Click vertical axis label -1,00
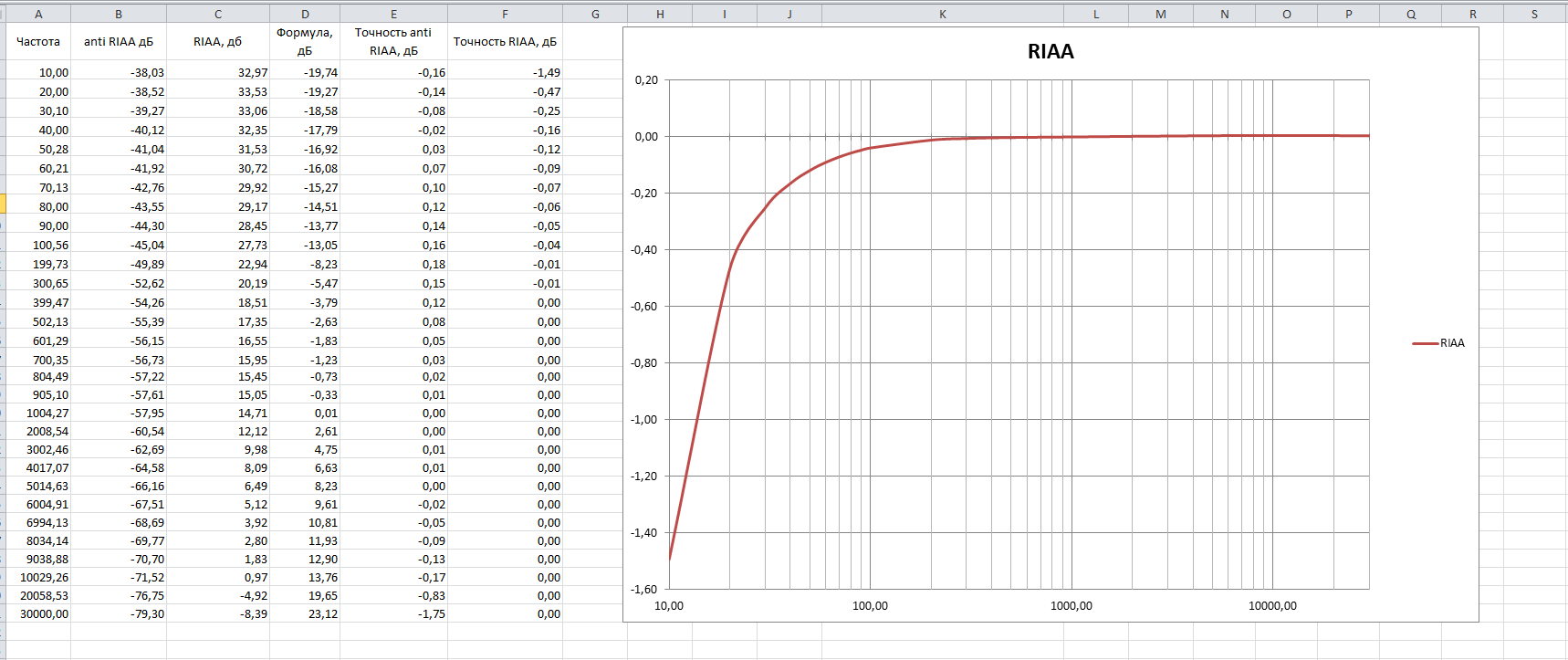The image size is (1568, 660). 644,420
